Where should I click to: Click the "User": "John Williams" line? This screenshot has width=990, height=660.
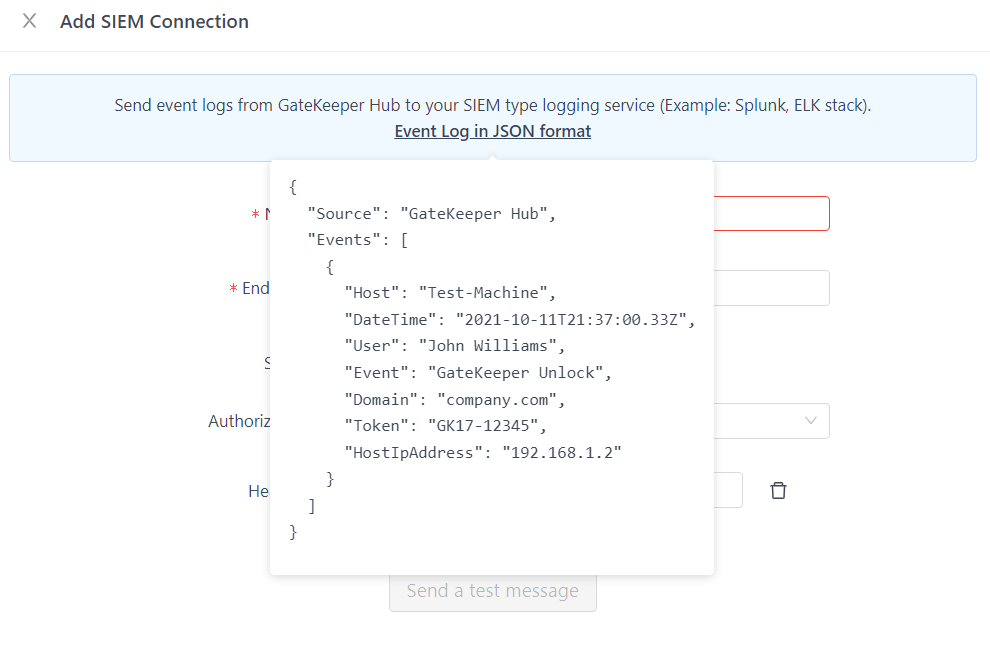point(455,346)
